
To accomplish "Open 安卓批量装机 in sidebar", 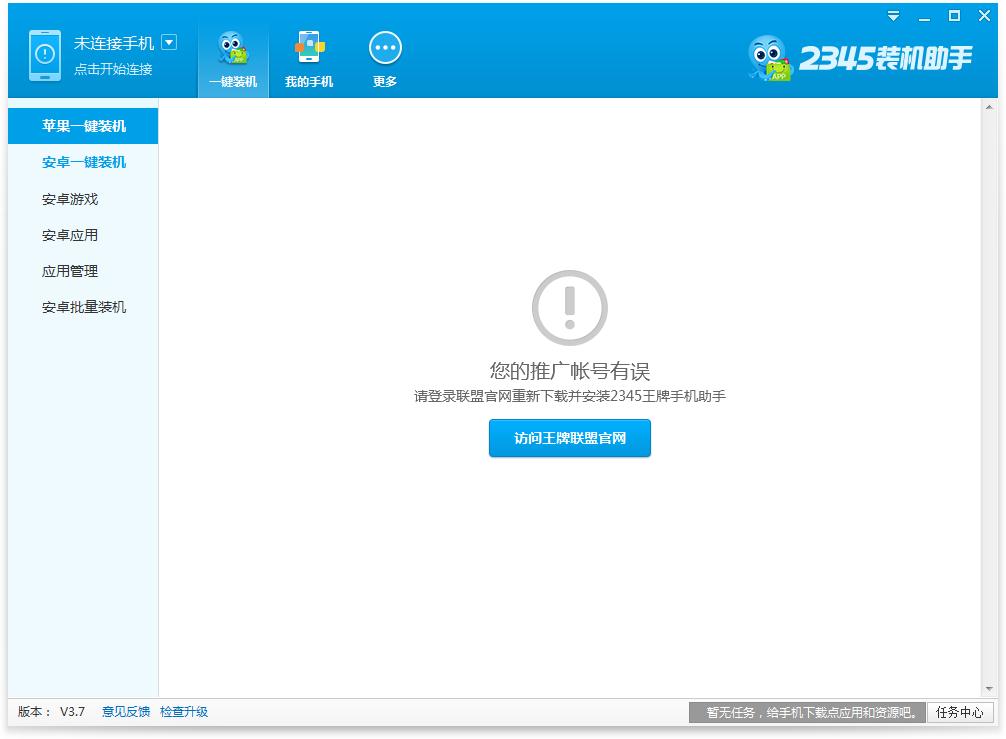I will [84, 307].
